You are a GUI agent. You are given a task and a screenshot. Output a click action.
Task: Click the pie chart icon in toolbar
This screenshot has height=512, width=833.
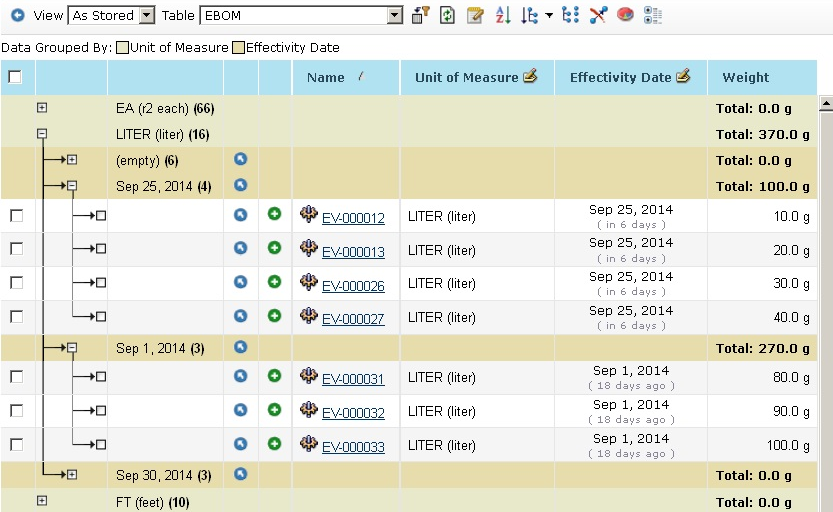click(x=625, y=16)
